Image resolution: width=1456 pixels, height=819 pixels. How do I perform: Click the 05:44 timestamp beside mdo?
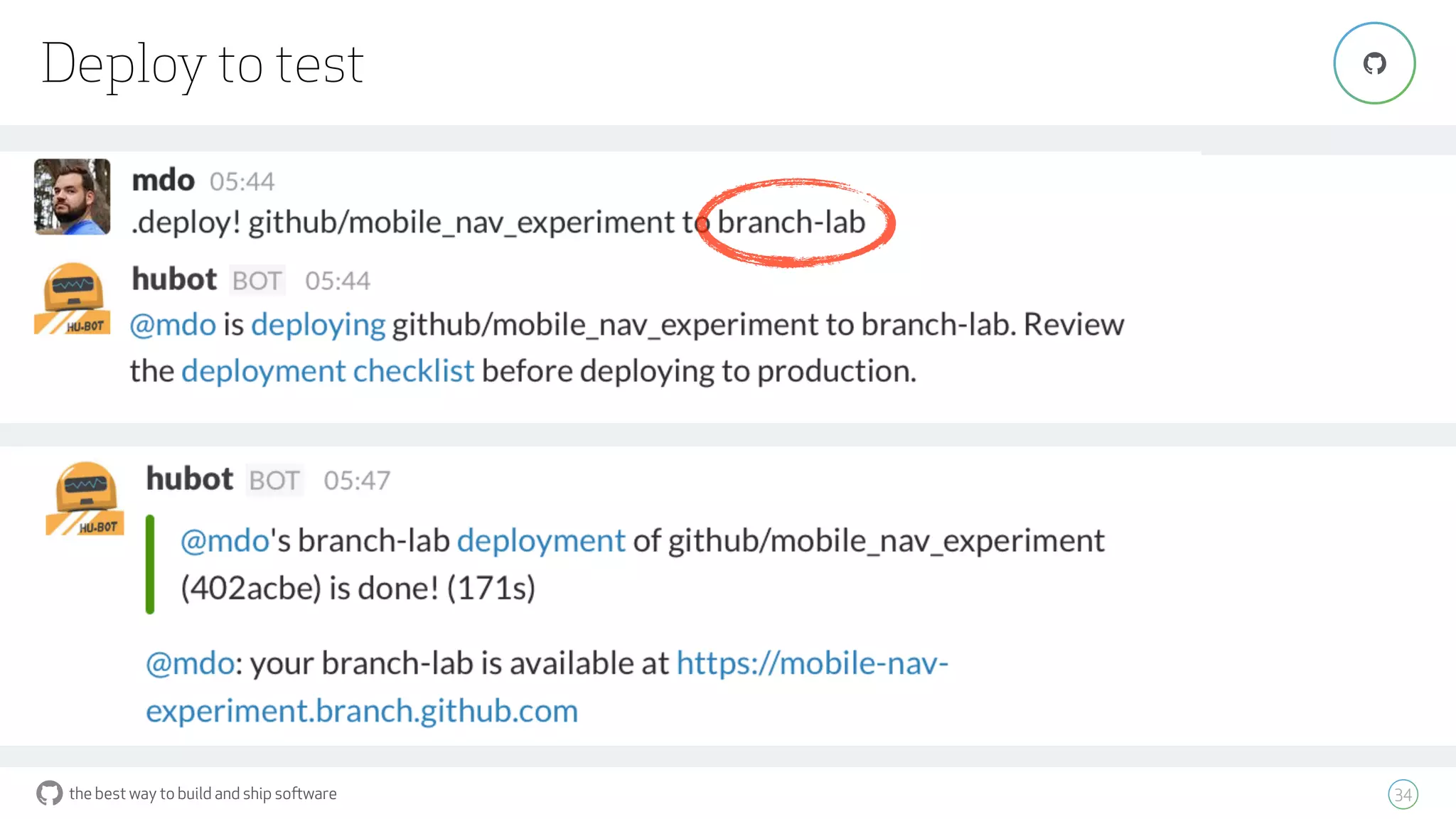tap(242, 182)
